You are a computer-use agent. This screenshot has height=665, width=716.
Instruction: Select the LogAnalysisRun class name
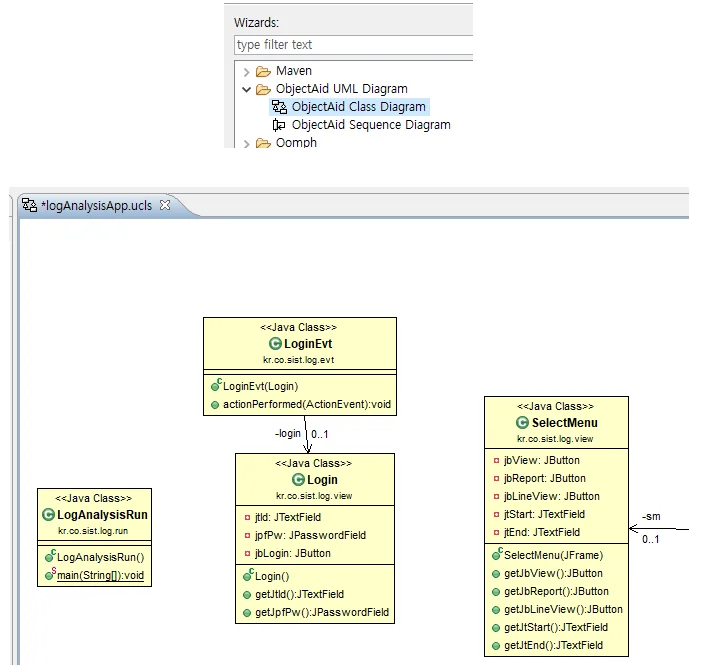coord(102,515)
